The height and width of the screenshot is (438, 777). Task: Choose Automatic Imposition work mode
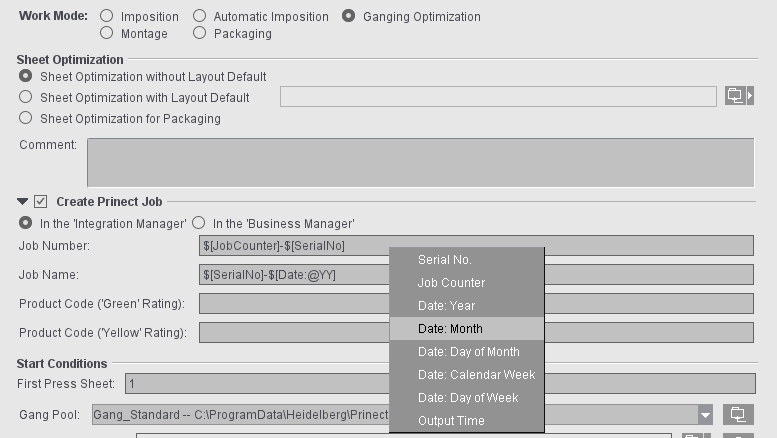[x=200, y=16]
